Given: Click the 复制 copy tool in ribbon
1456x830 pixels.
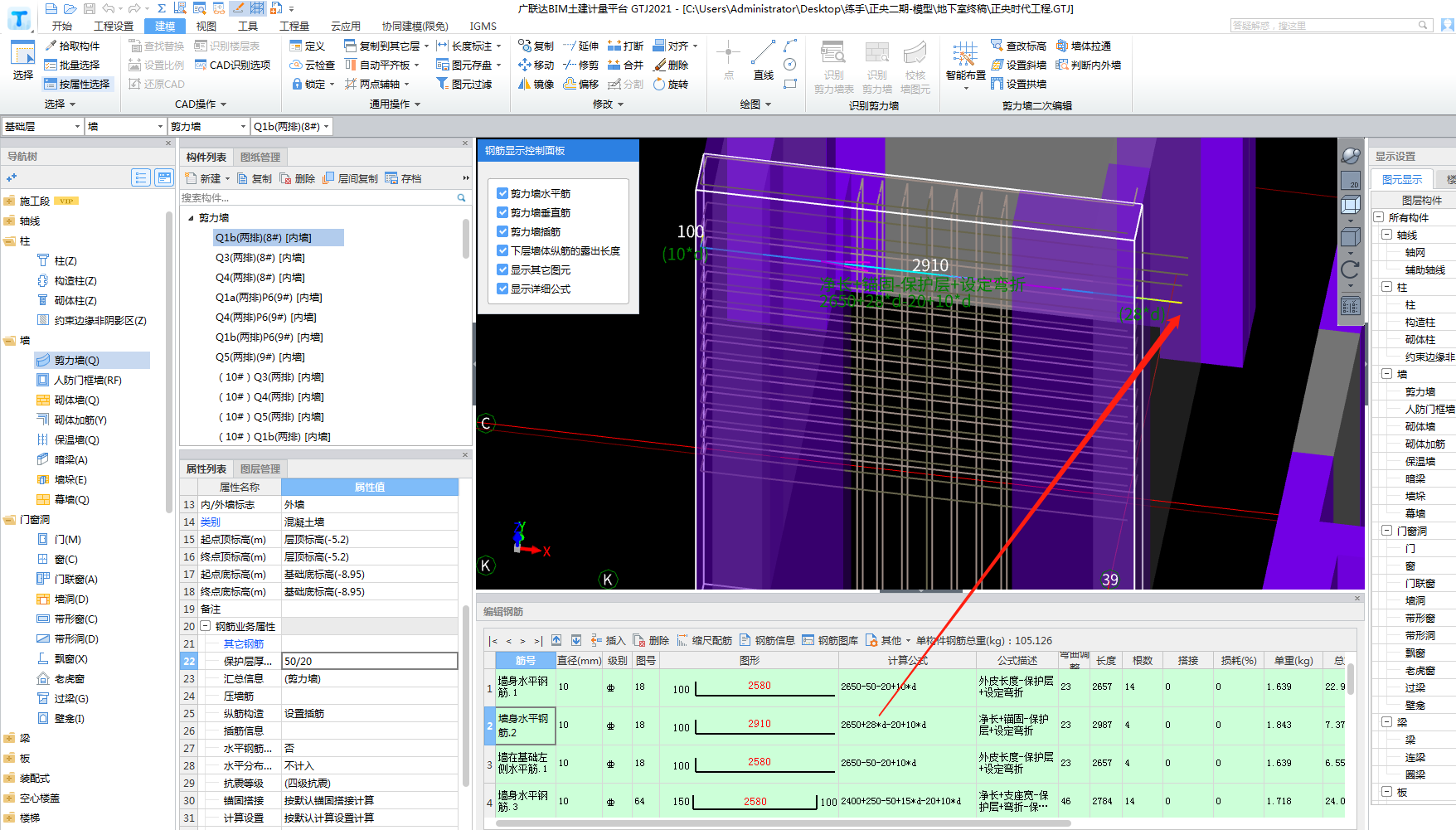Looking at the screenshot, I should point(536,46).
